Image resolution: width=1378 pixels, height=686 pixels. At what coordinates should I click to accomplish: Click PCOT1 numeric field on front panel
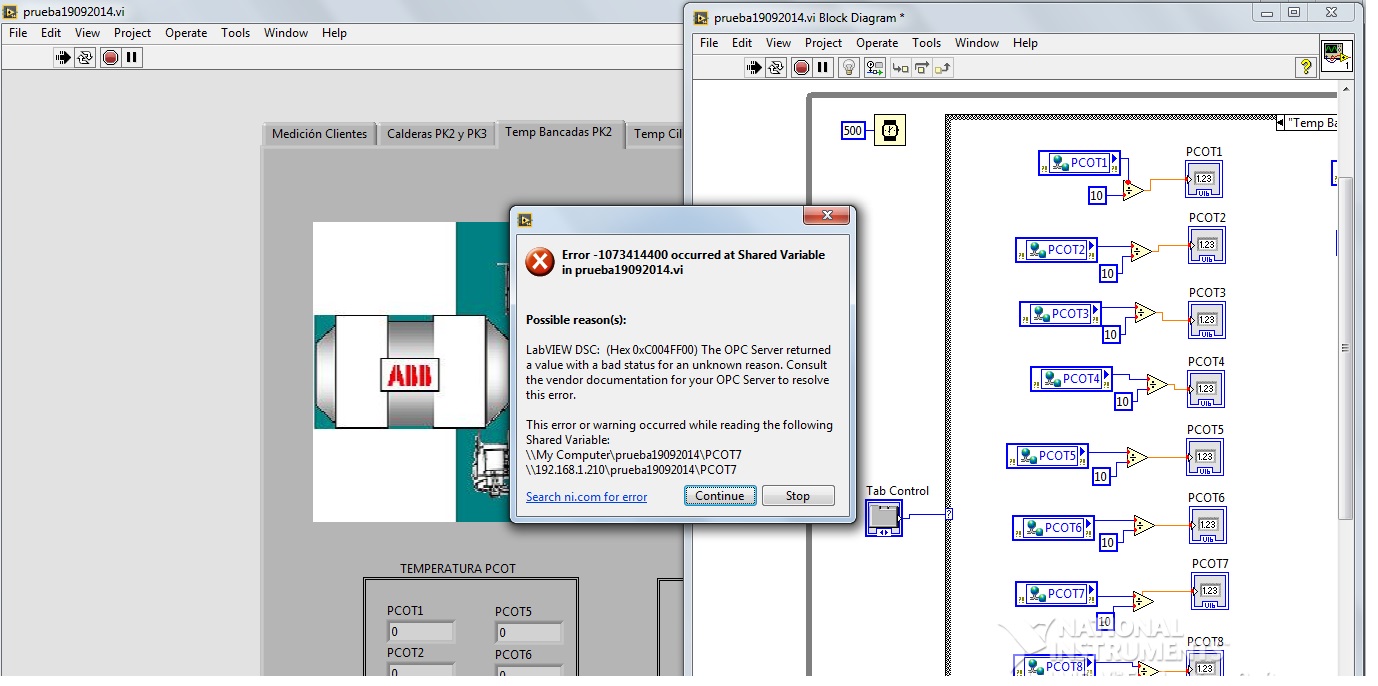(421, 632)
